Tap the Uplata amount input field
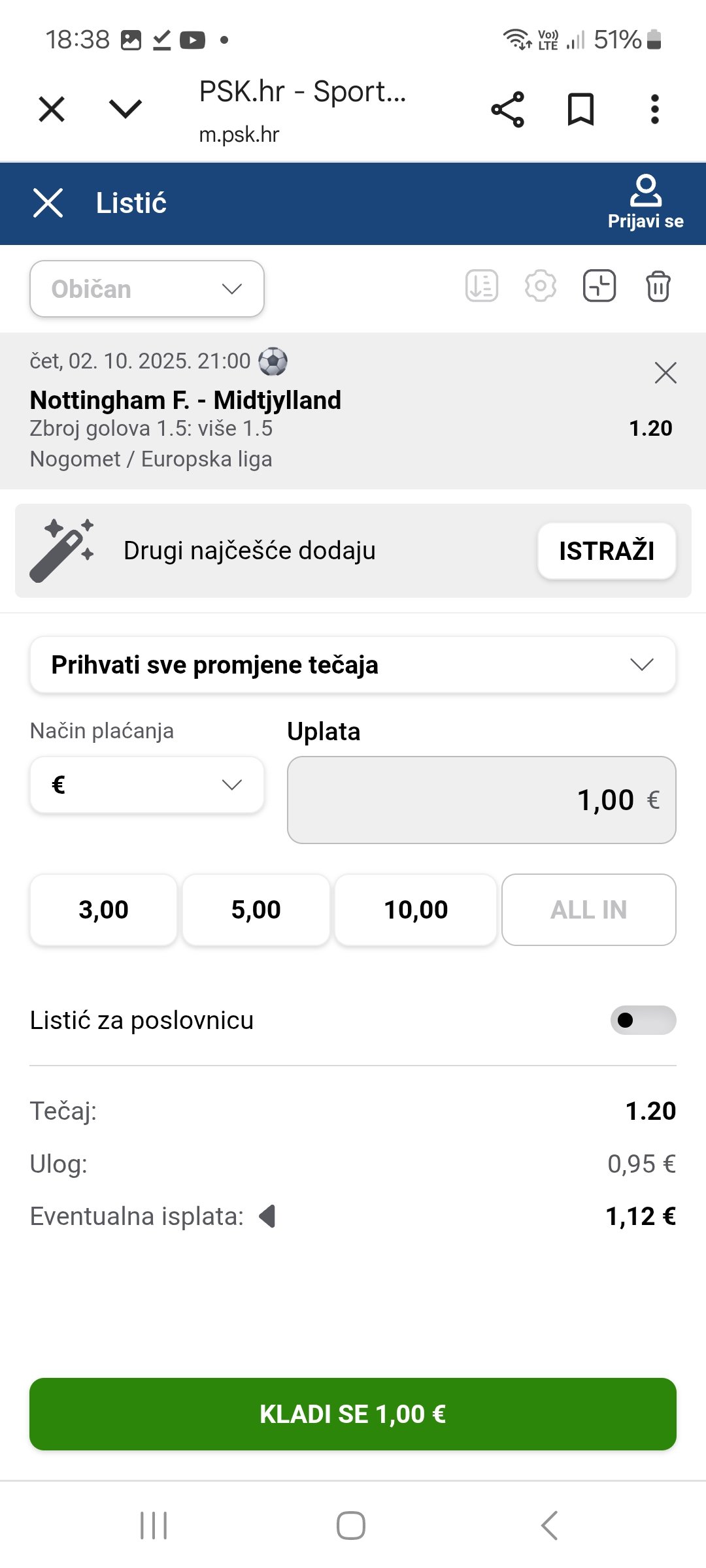 click(x=481, y=800)
